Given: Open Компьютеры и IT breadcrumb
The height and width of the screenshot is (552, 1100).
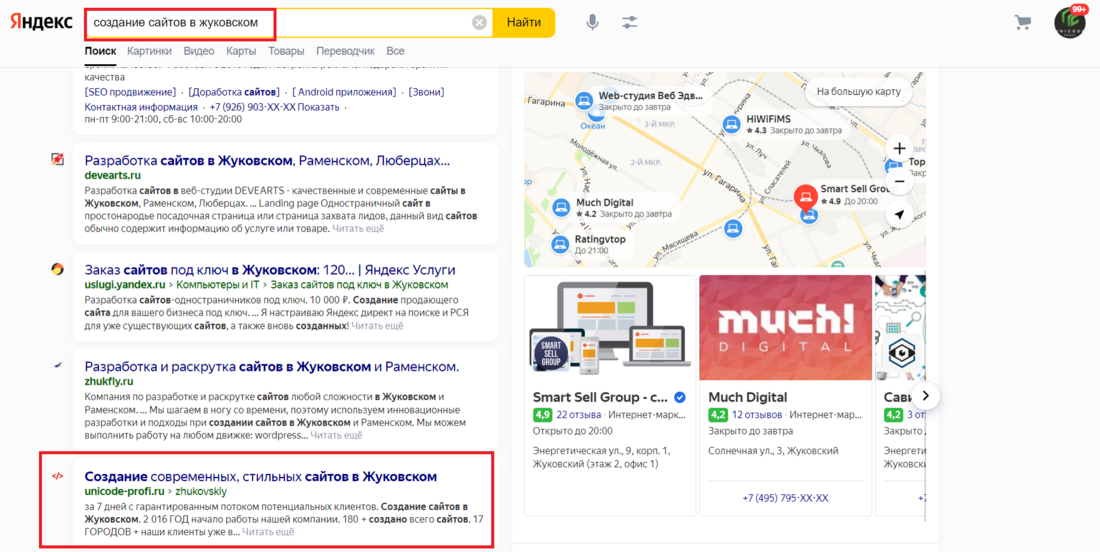Looking at the screenshot, I should [217, 285].
